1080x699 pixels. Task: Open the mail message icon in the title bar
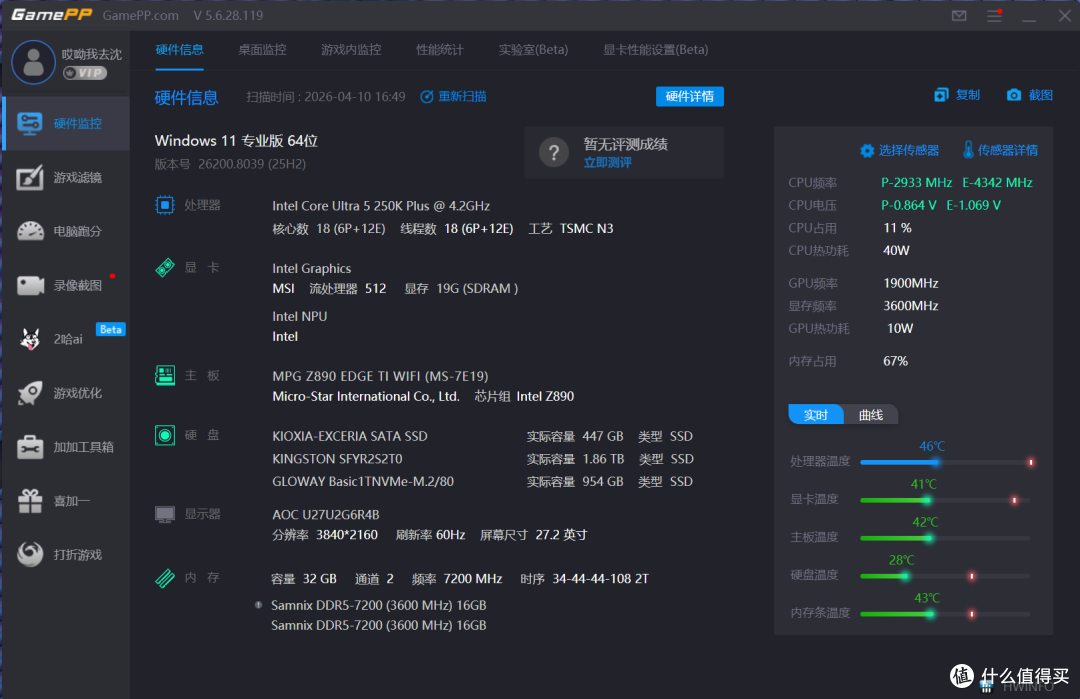pos(959,16)
